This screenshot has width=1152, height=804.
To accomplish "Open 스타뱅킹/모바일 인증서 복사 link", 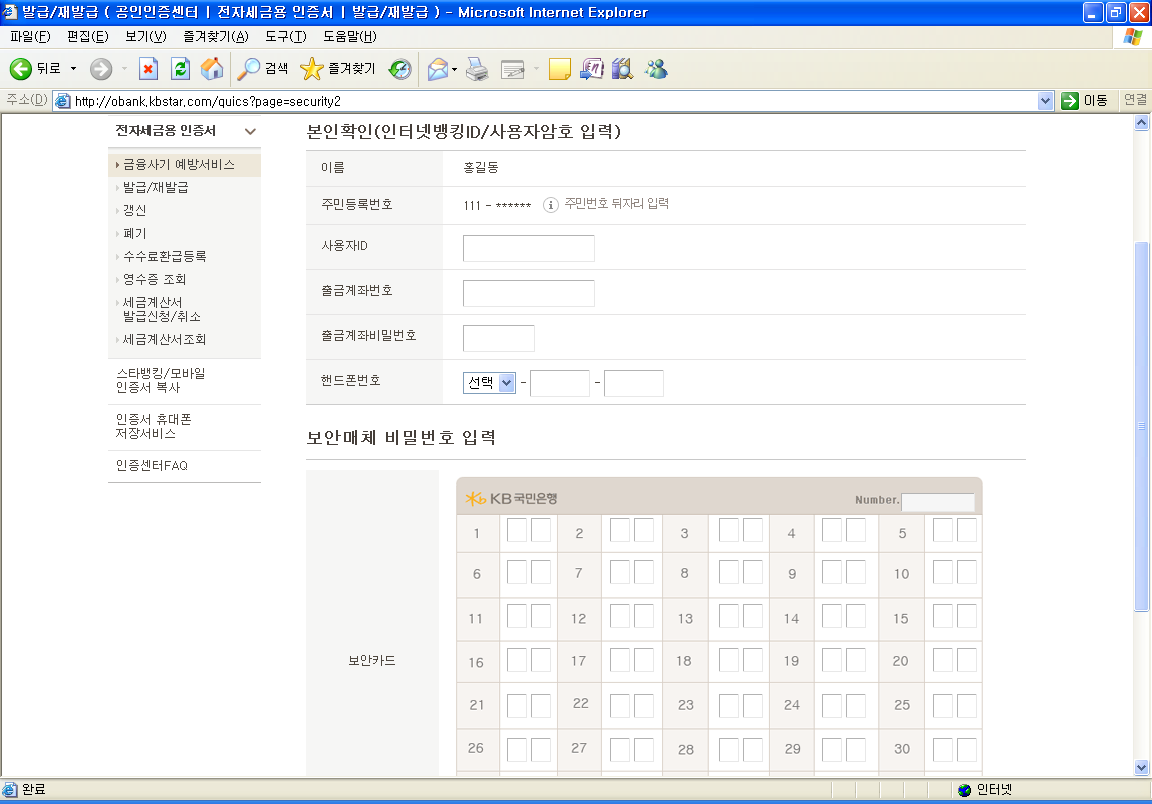I will 160,380.
